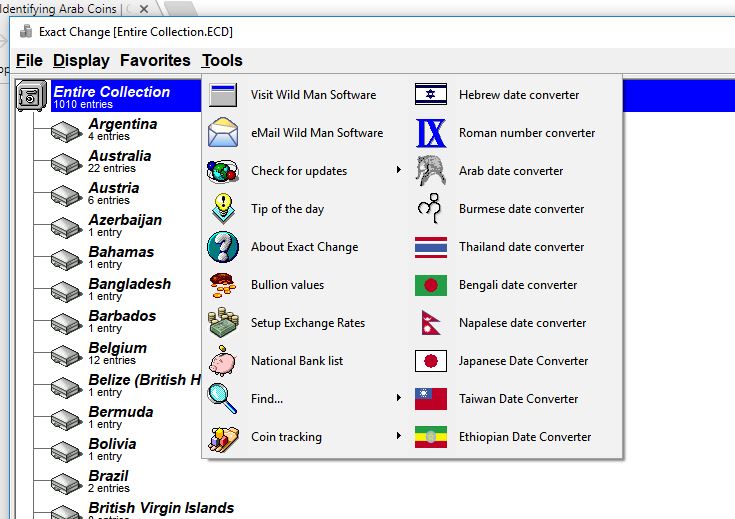
Task: Click the Bangladesh flag Bengali converter icon
Action: tap(431, 285)
